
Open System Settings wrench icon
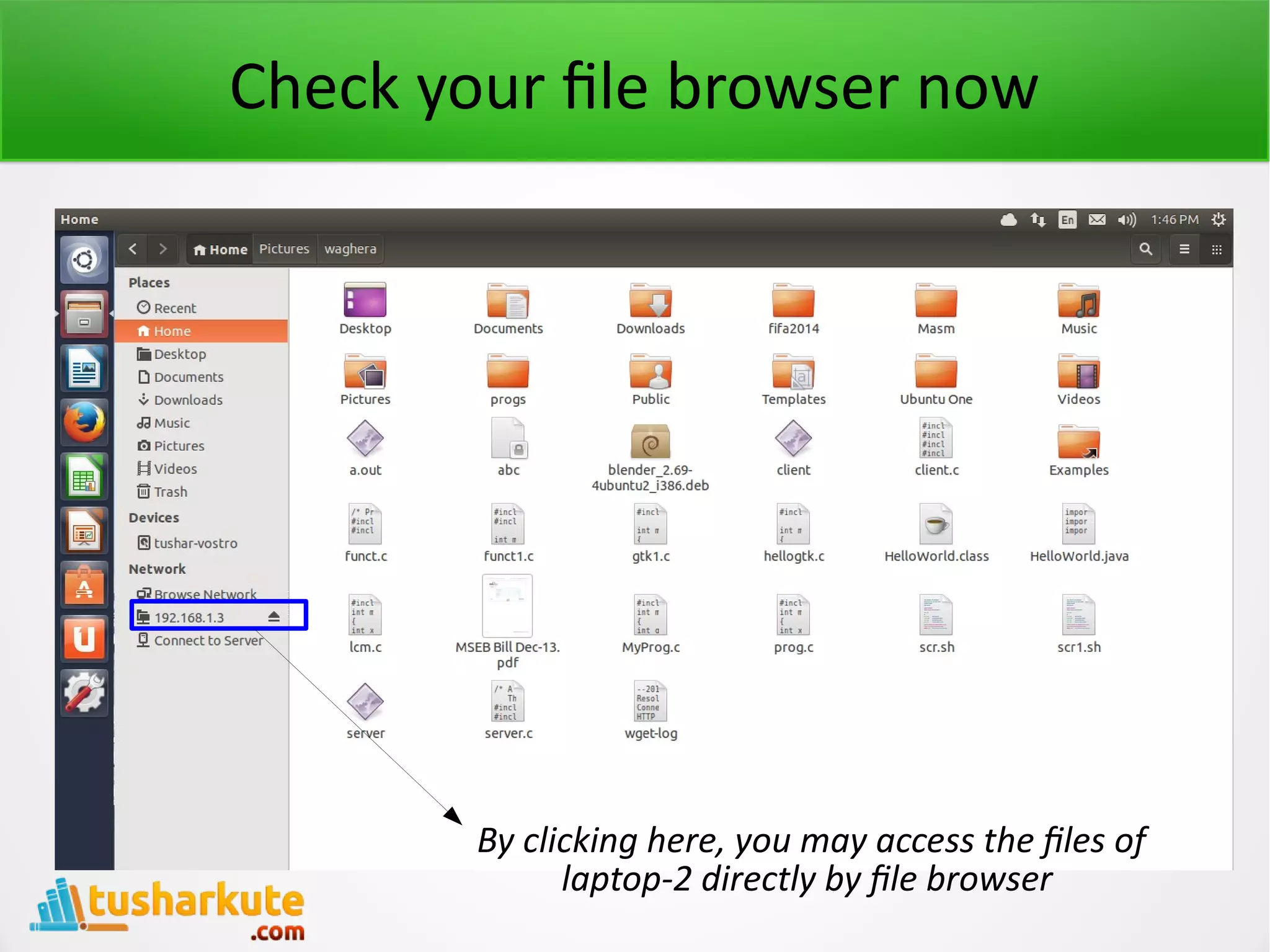click(84, 693)
